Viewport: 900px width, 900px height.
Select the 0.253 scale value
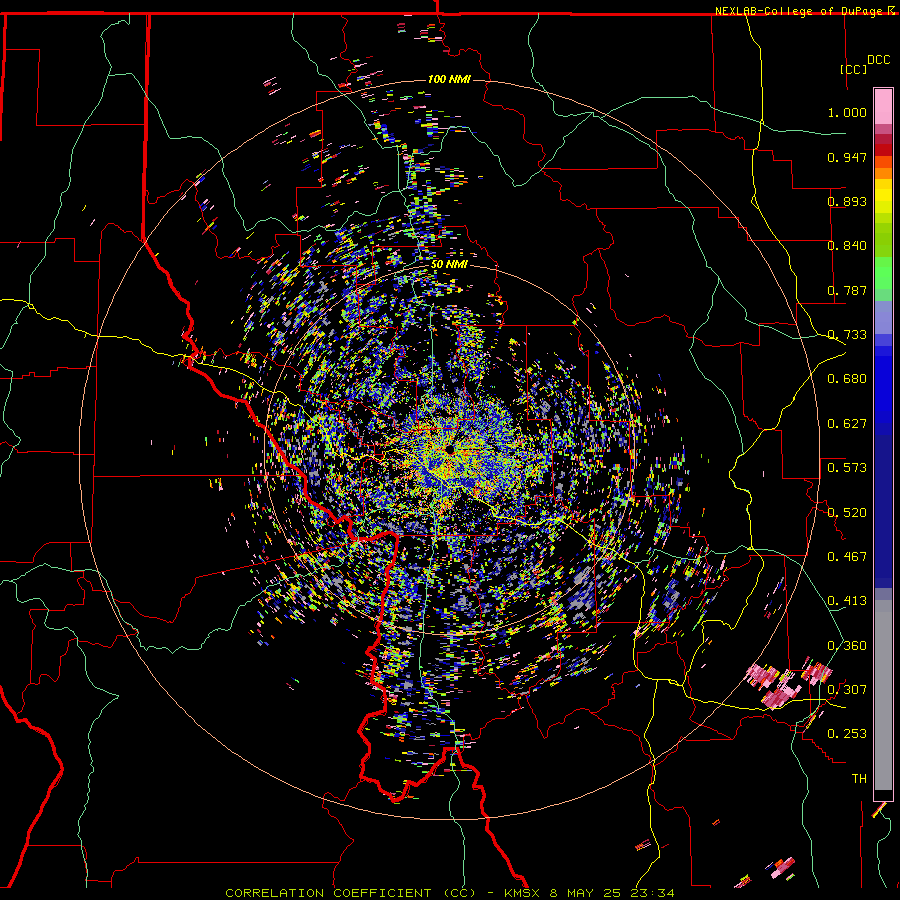pos(847,734)
